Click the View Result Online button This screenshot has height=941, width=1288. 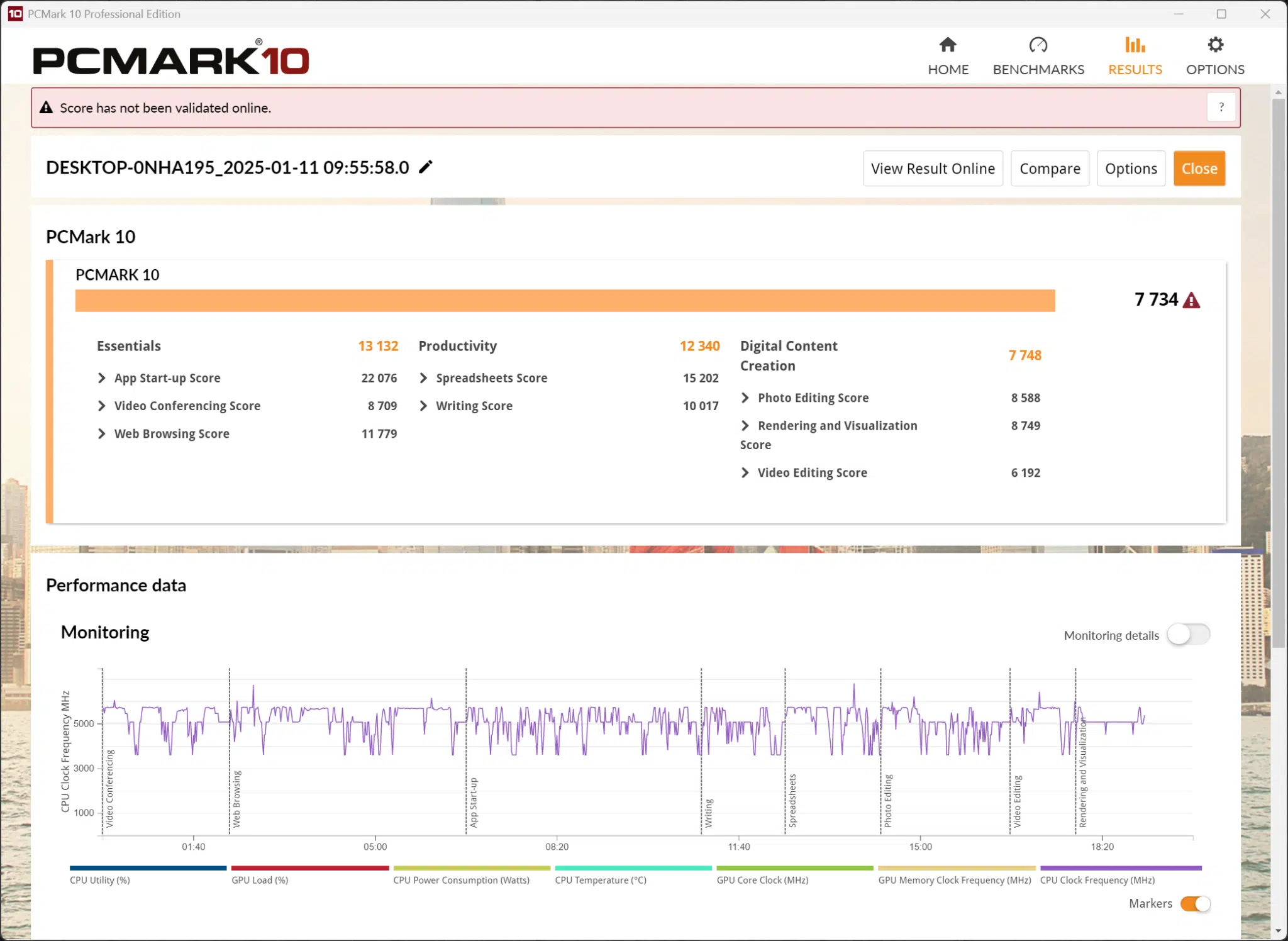(933, 169)
